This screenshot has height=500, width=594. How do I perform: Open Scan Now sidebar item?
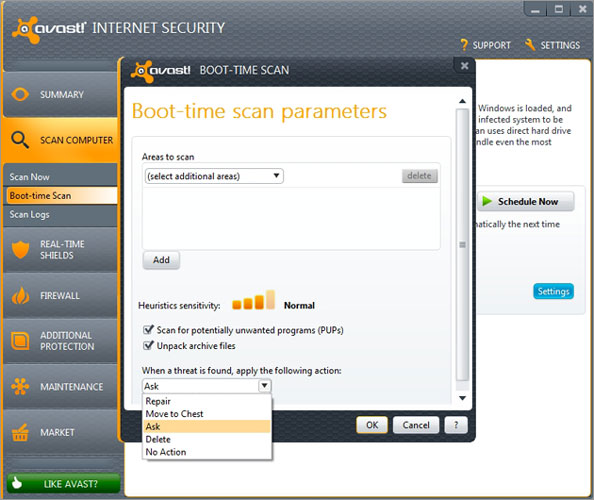click(60, 177)
